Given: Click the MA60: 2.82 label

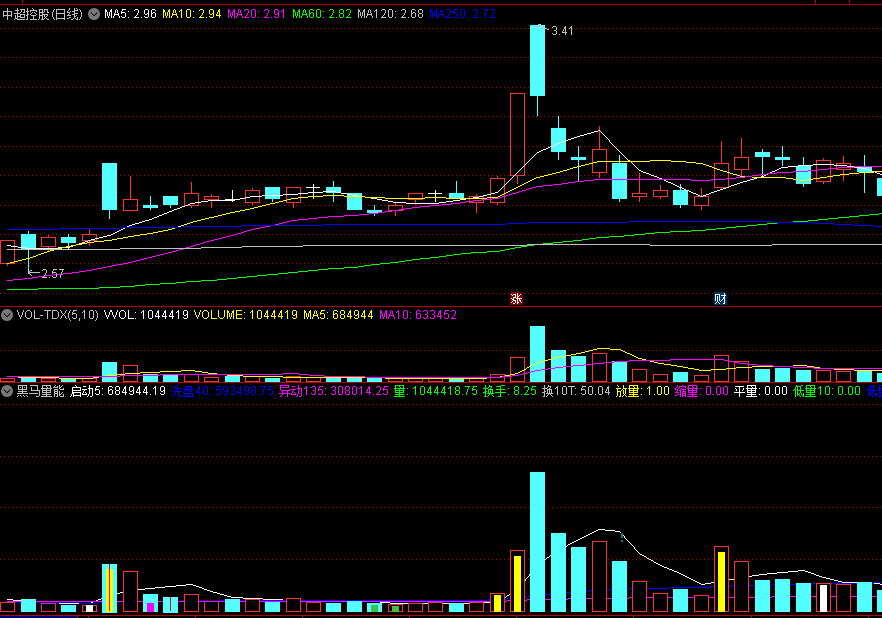Looking at the screenshot, I should coord(322,14).
